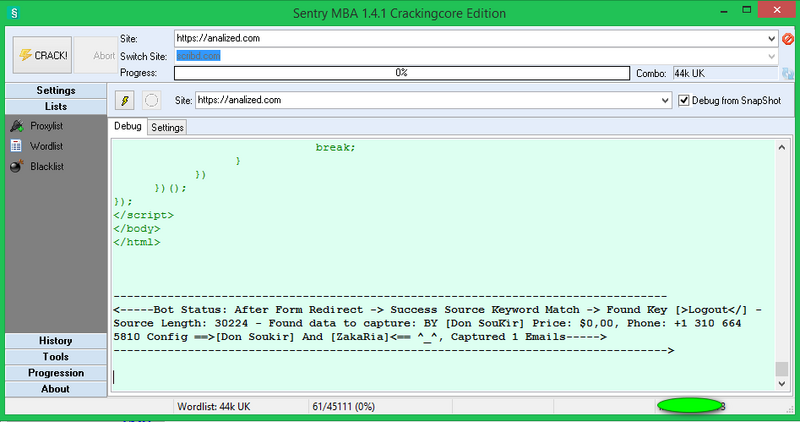Switch to the Settings tab in debugger
The height and width of the screenshot is (422, 800).
[x=167, y=128]
